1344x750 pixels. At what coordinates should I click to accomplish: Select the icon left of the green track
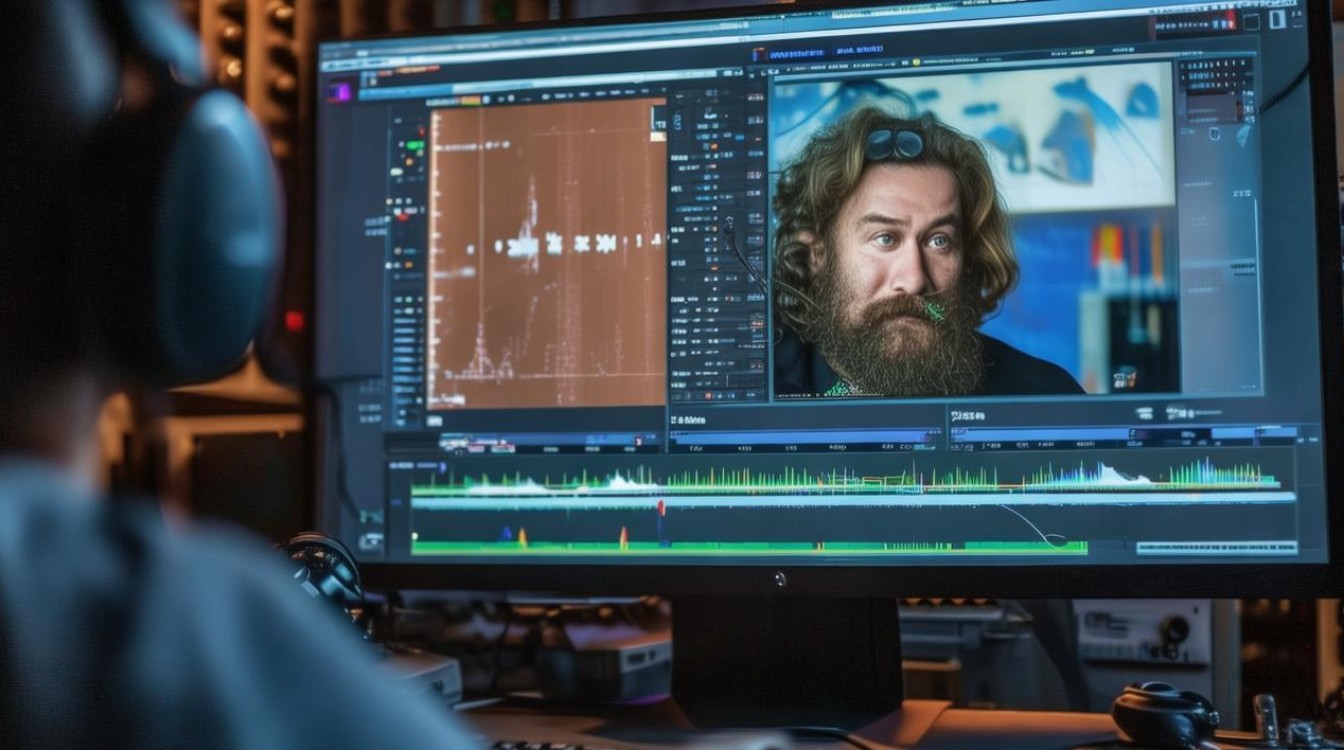point(370,541)
